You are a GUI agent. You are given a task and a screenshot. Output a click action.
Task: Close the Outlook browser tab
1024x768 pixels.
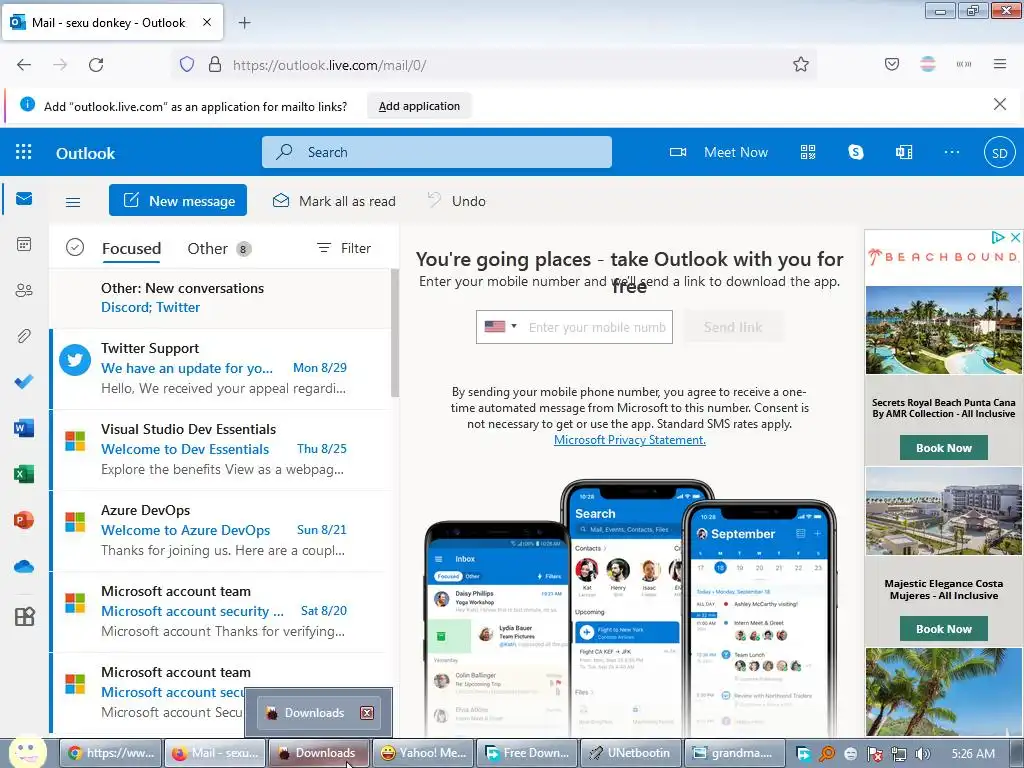coord(206,22)
